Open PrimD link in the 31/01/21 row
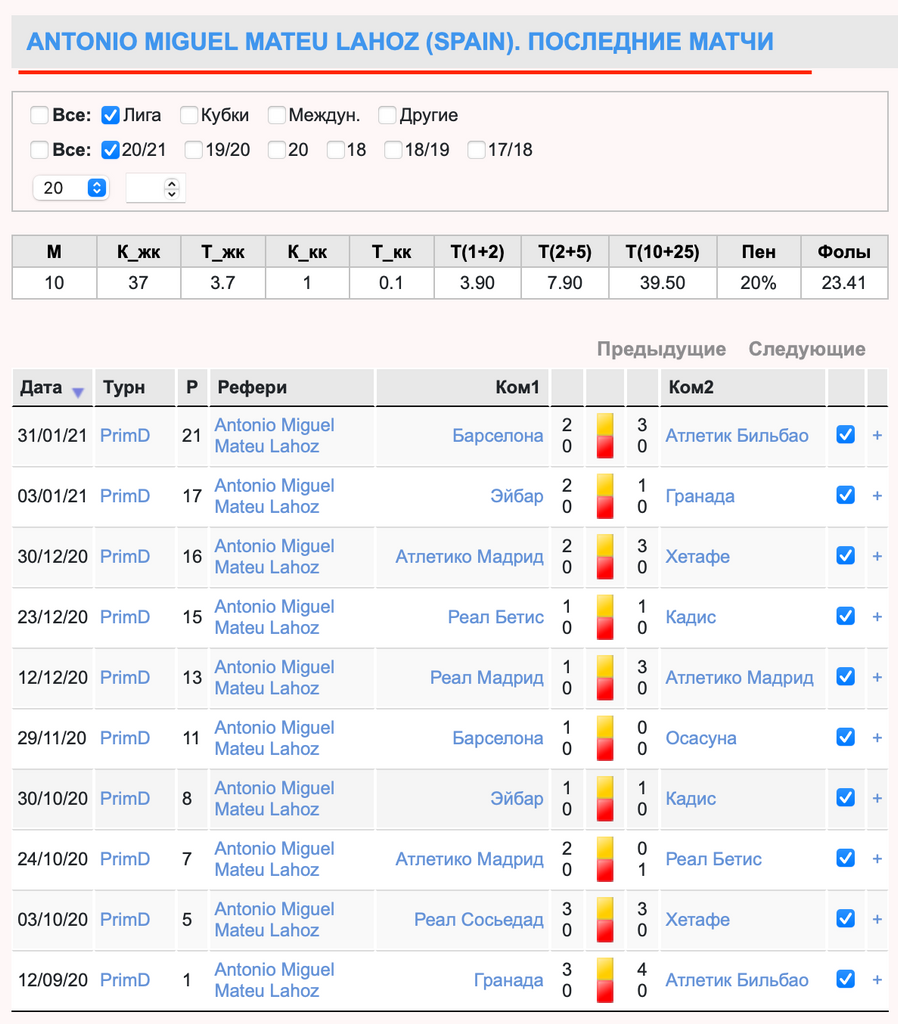Screen dimensions: 898x1024 pyautogui.click(x=125, y=436)
